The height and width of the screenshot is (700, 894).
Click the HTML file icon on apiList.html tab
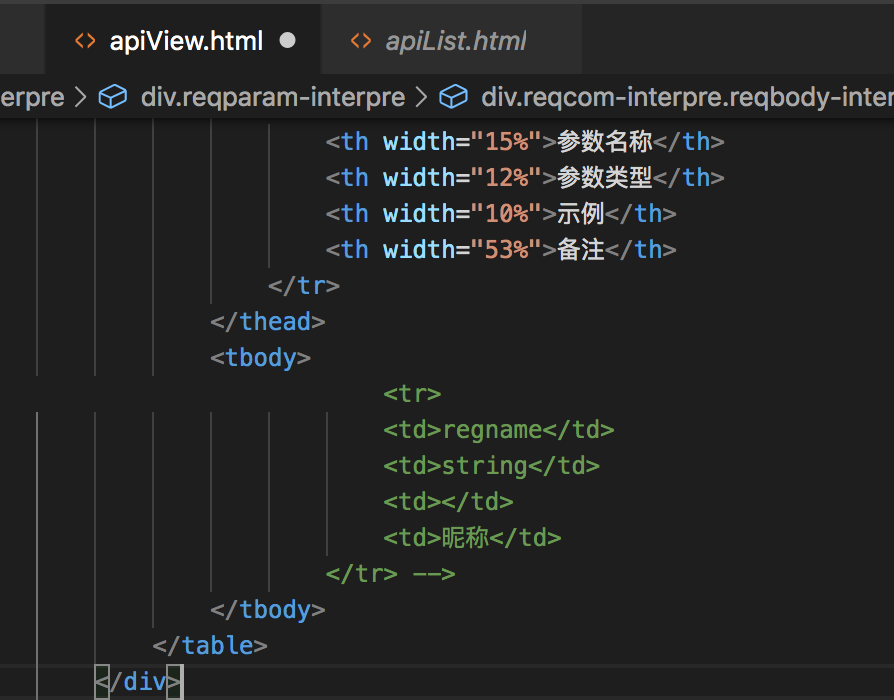pyautogui.click(x=361, y=40)
